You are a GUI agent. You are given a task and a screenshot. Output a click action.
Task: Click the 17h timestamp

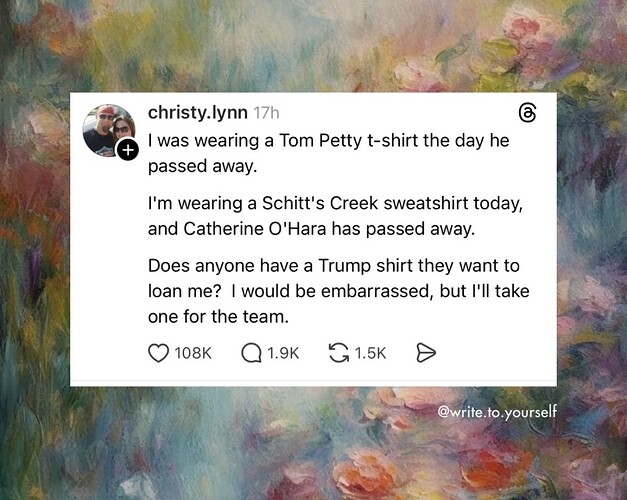click(266, 113)
